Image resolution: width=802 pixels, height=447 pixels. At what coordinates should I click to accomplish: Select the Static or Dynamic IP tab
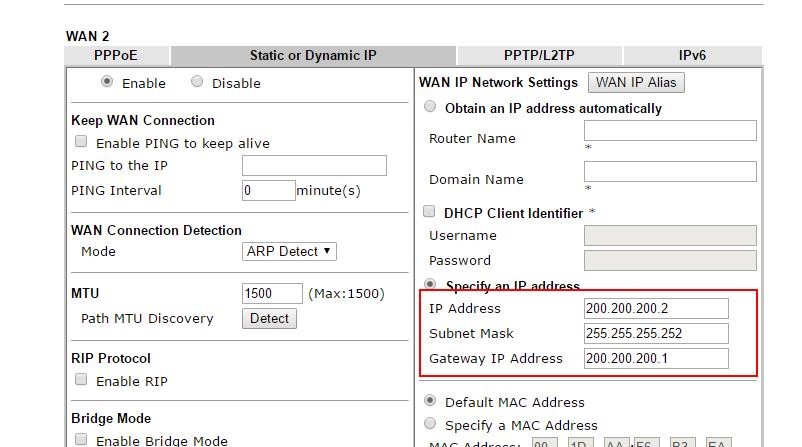tap(312, 56)
